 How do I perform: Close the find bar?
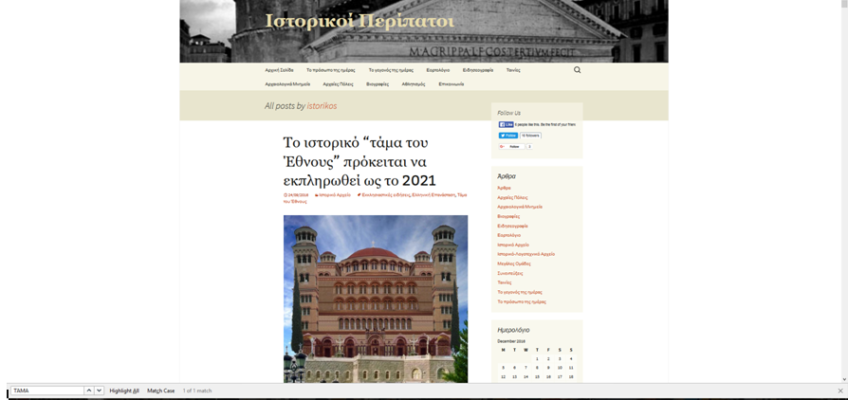click(x=840, y=390)
